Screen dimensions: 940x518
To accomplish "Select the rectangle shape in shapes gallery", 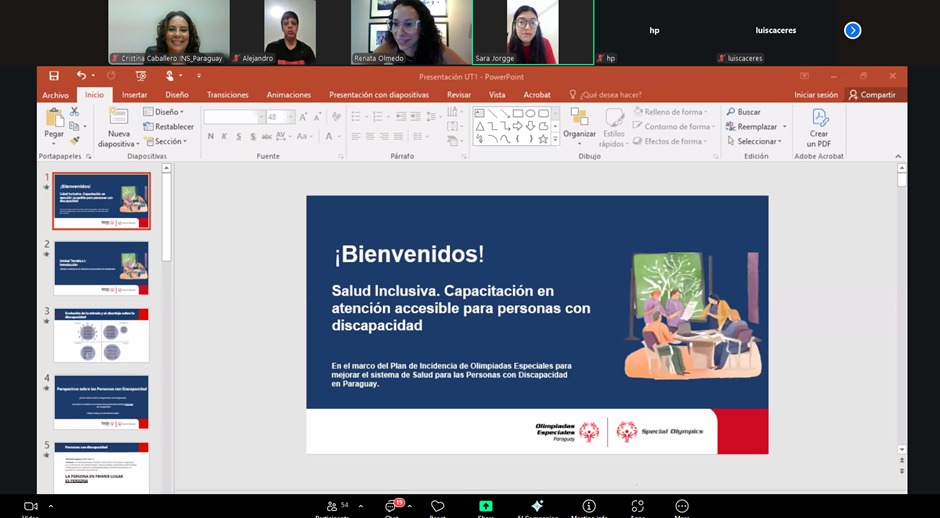I will (x=517, y=113).
